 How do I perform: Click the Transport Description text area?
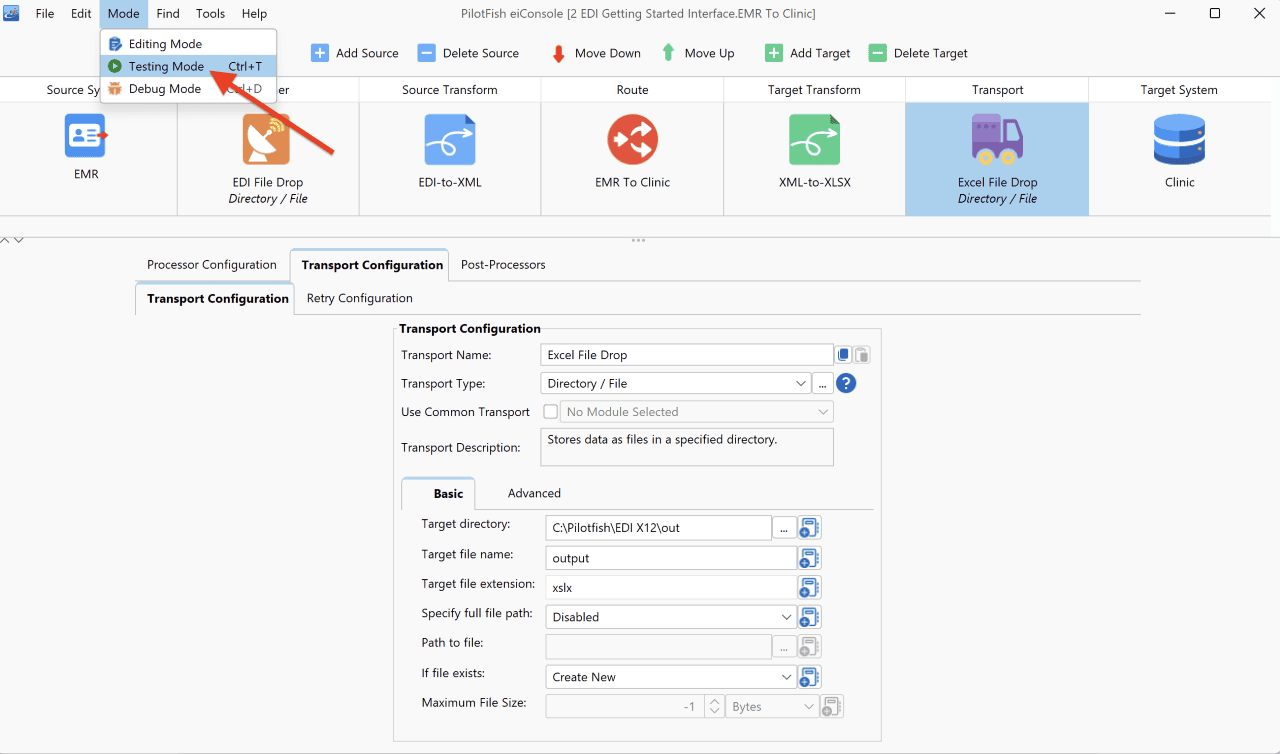[x=687, y=447]
